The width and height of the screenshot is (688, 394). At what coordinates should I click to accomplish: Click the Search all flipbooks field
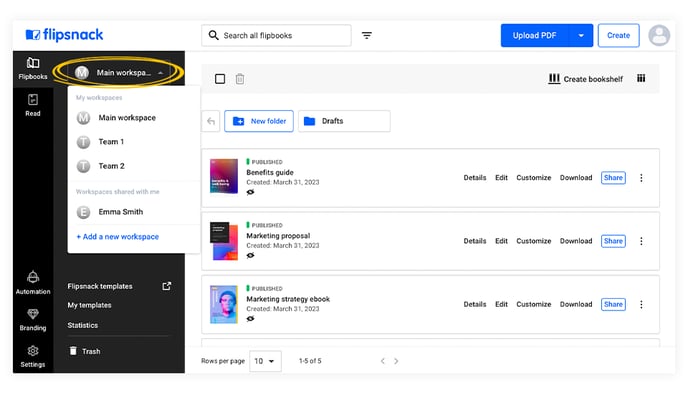pyautogui.click(x=276, y=36)
